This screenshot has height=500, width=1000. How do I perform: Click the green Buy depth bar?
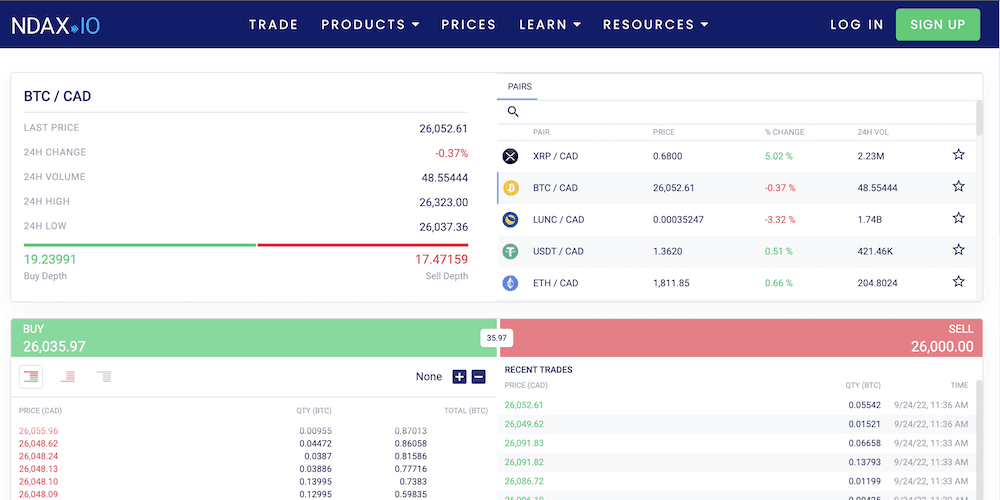140,244
